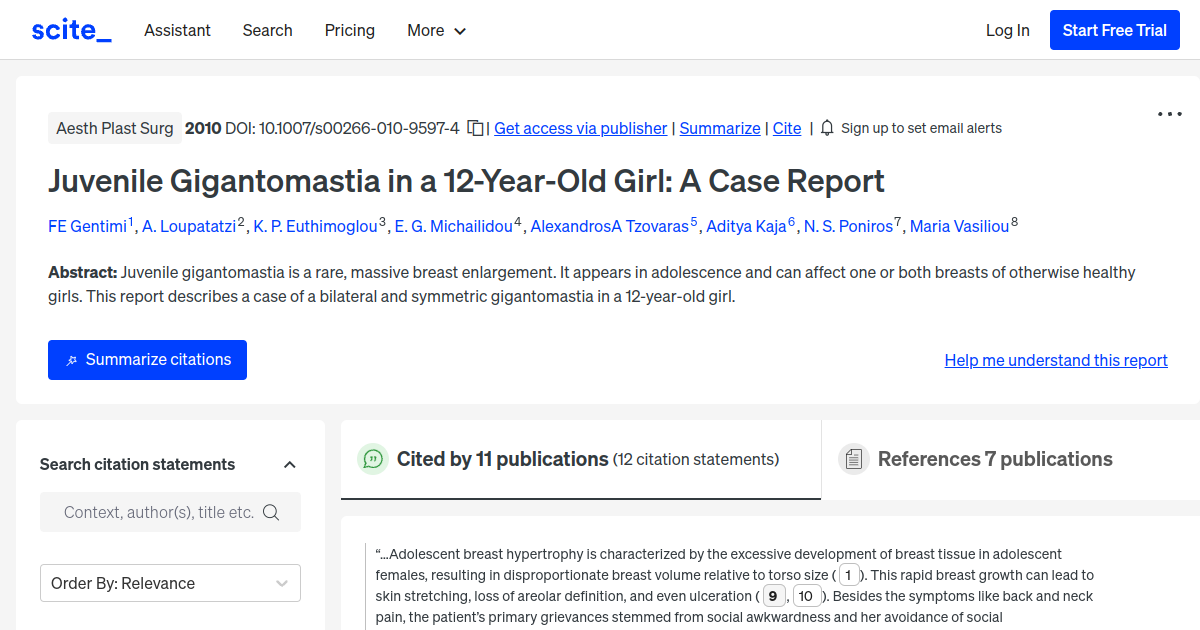Click the References document icon
Viewport: 1200px width, 630px height.
[x=853, y=459]
